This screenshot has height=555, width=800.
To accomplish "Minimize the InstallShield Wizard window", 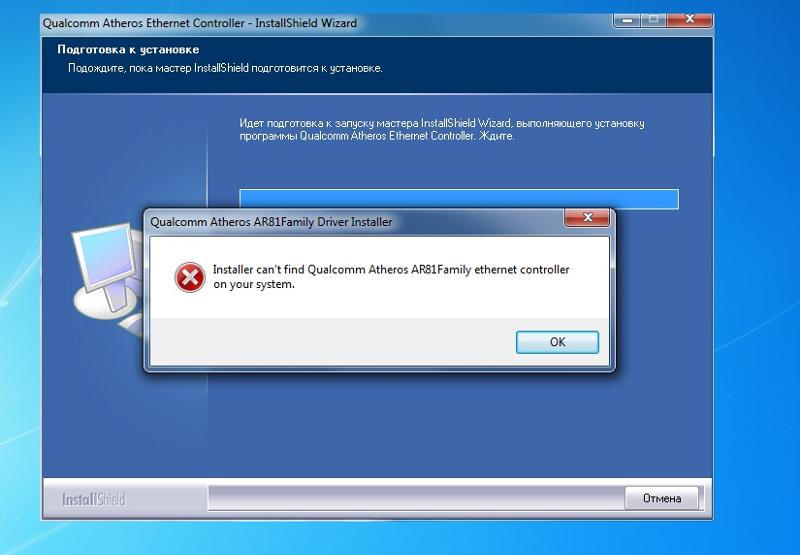I will coord(628,19).
